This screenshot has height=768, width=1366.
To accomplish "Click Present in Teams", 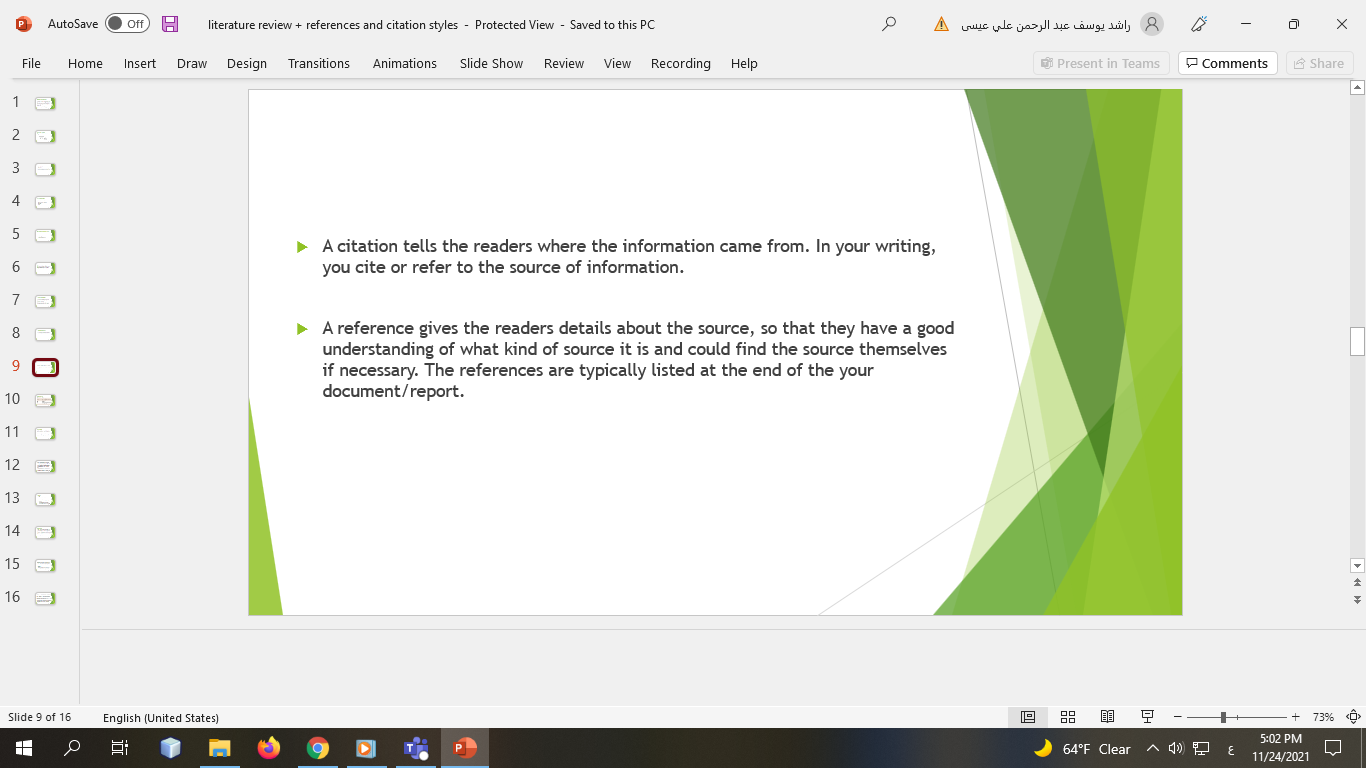I will (1101, 62).
